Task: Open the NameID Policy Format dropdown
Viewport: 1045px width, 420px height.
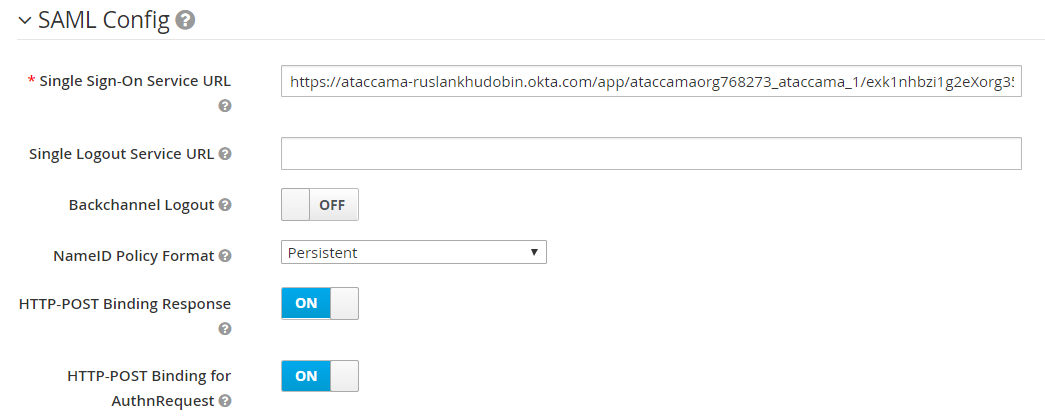Action: 413,253
